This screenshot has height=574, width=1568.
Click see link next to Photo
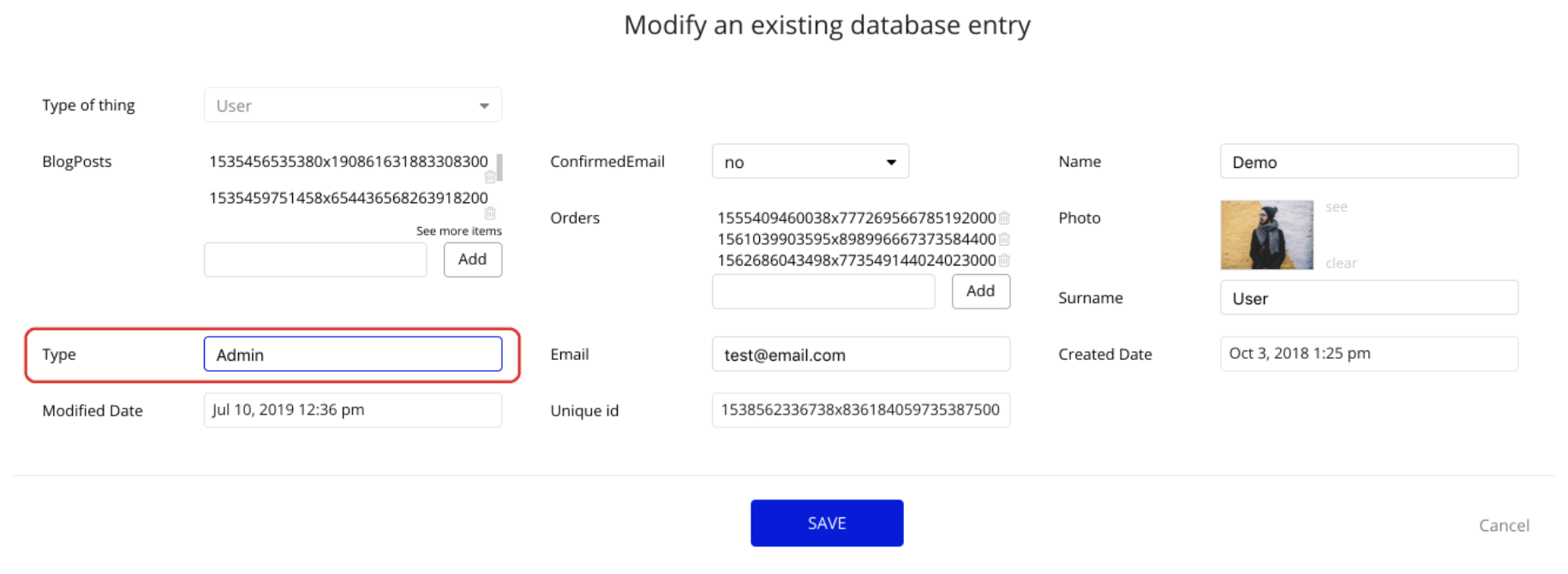[x=1336, y=207]
